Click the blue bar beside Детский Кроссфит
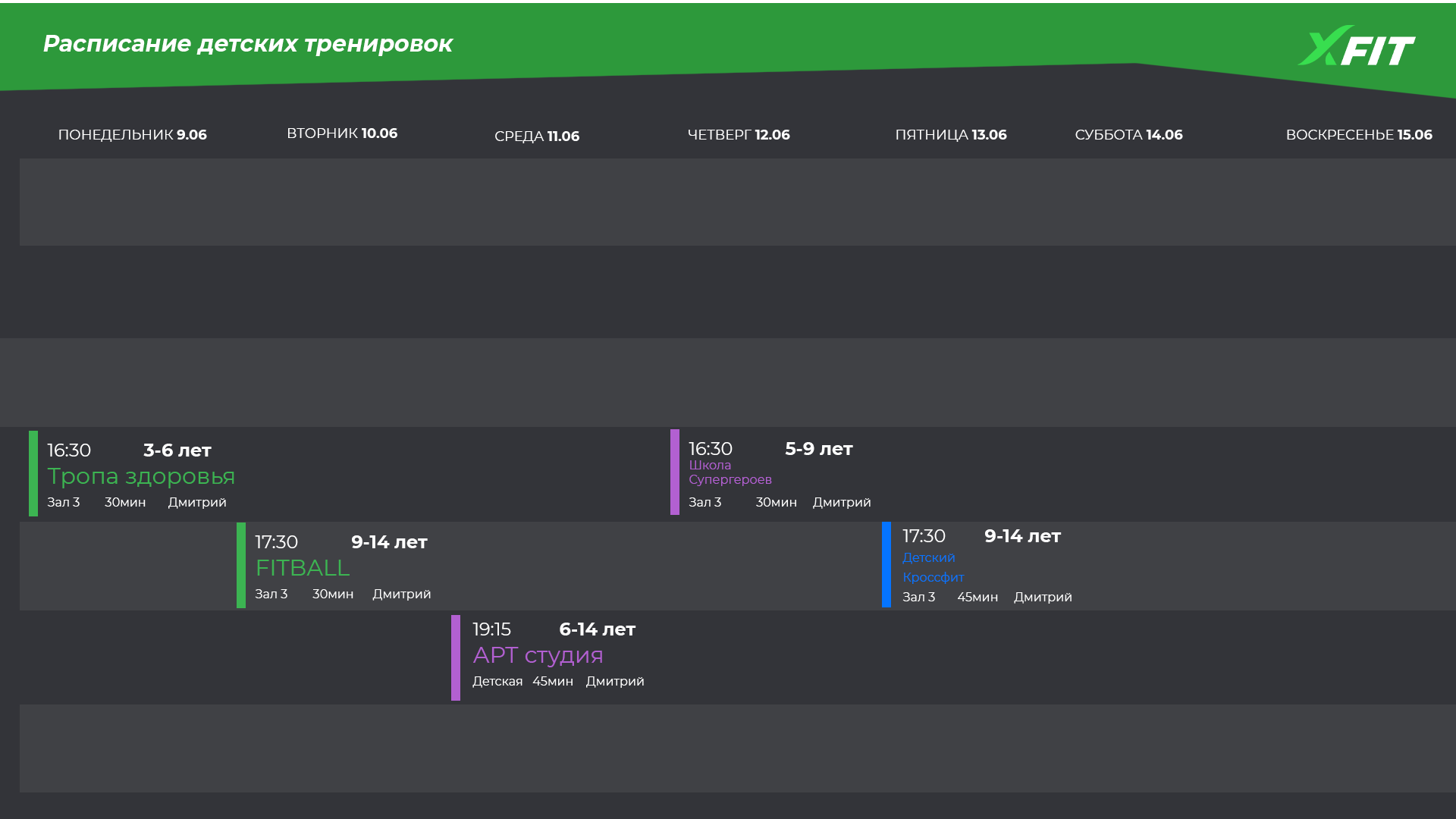Viewport: 1456px width, 819px height. coord(886,564)
